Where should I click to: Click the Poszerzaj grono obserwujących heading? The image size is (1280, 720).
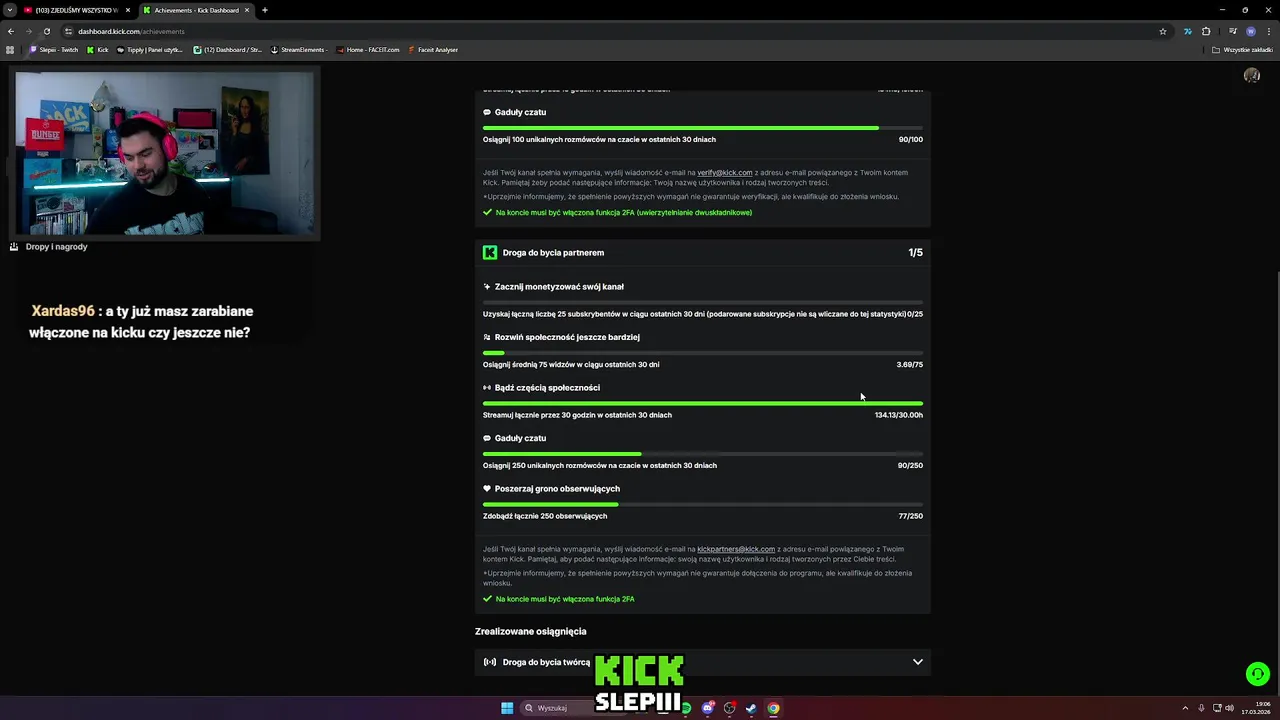(557, 489)
